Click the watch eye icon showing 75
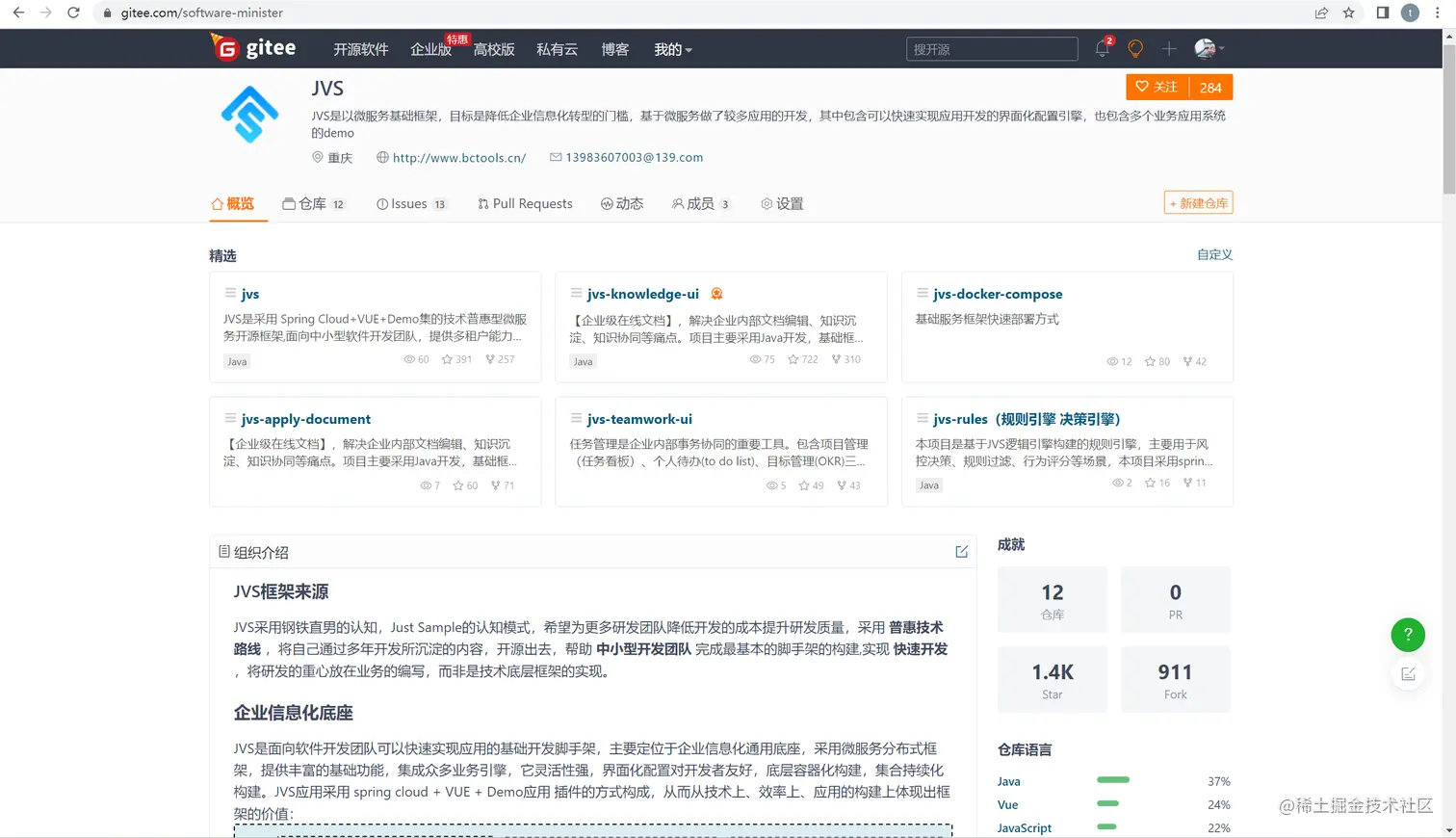Screen dimensions: 1456x838 coord(756,359)
